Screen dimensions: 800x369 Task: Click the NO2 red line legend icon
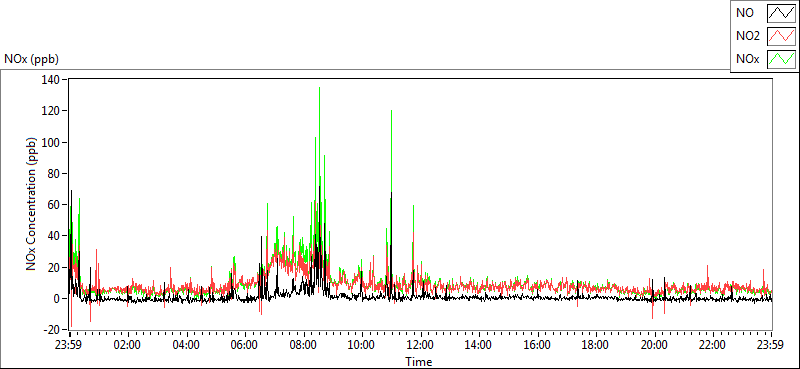(x=781, y=37)
